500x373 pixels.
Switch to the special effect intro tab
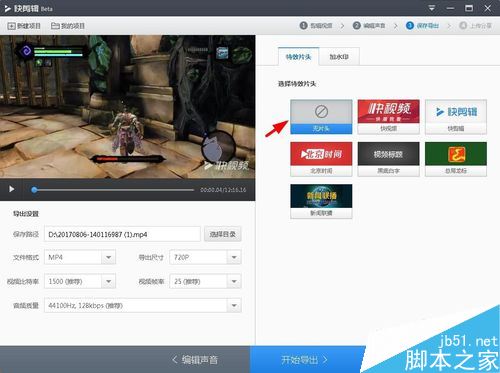tap(298, 57)
